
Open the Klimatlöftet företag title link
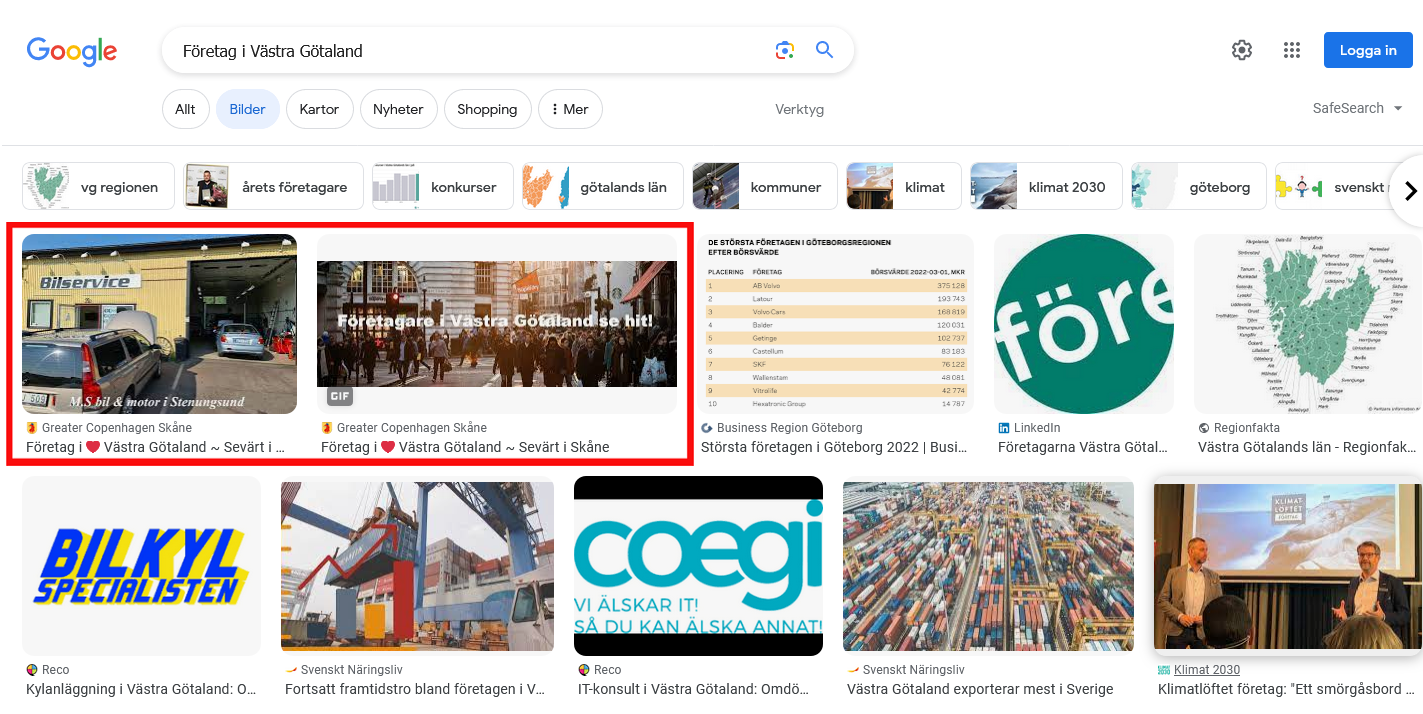tap(1286, 689)
